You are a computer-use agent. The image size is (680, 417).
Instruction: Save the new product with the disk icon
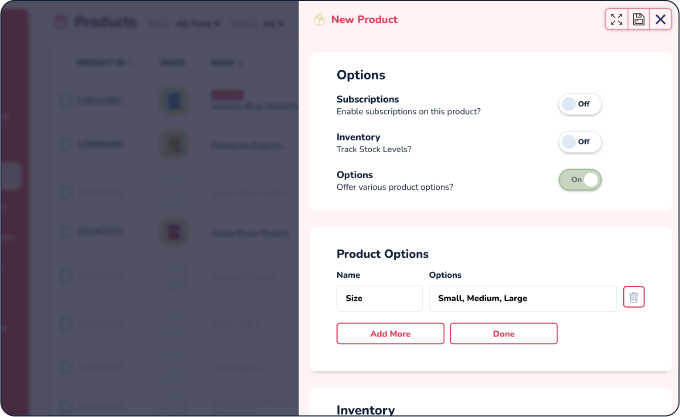tap(638, 20)
